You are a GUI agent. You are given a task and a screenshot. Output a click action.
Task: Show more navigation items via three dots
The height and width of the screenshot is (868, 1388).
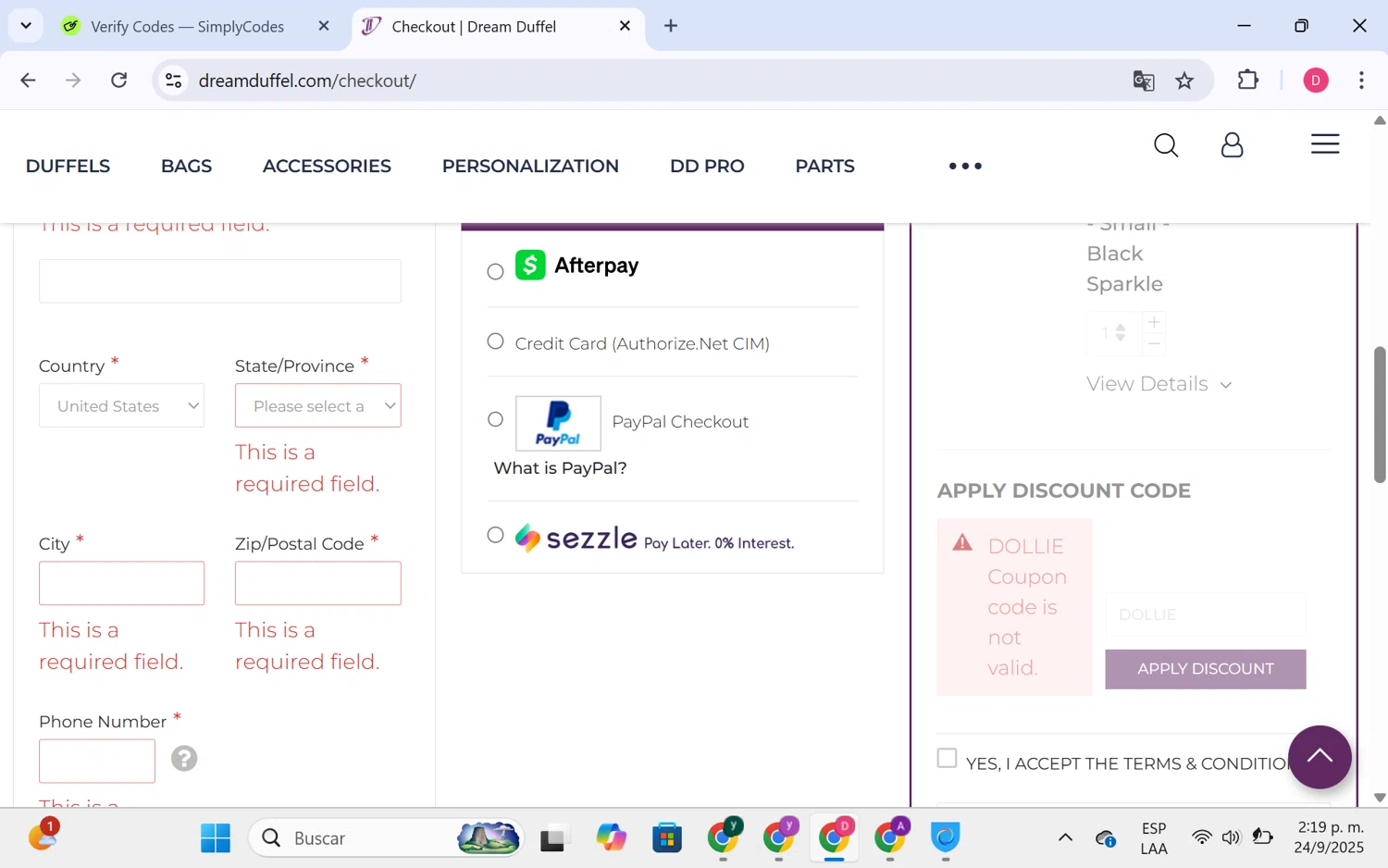pos(965,167)
